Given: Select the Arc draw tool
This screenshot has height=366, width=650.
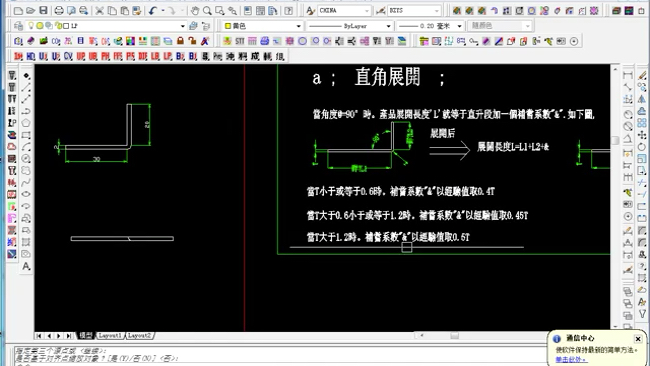Looking at the screenshot, I should coord(26,147).
